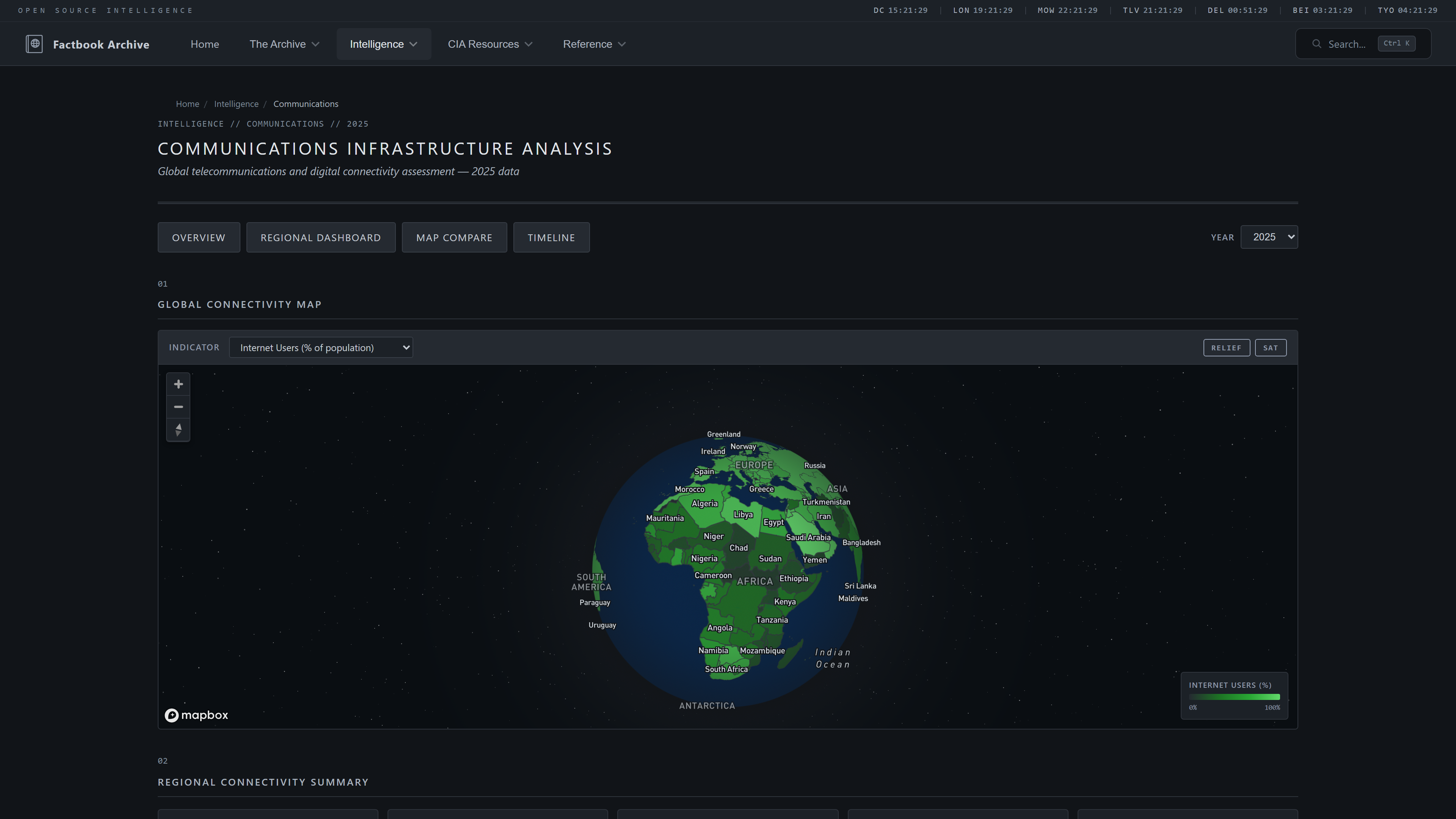The image size is (1456, 819).
Task: Zoom out with the minus map icon
Action: pyautogui.click(x=178, y=407)
